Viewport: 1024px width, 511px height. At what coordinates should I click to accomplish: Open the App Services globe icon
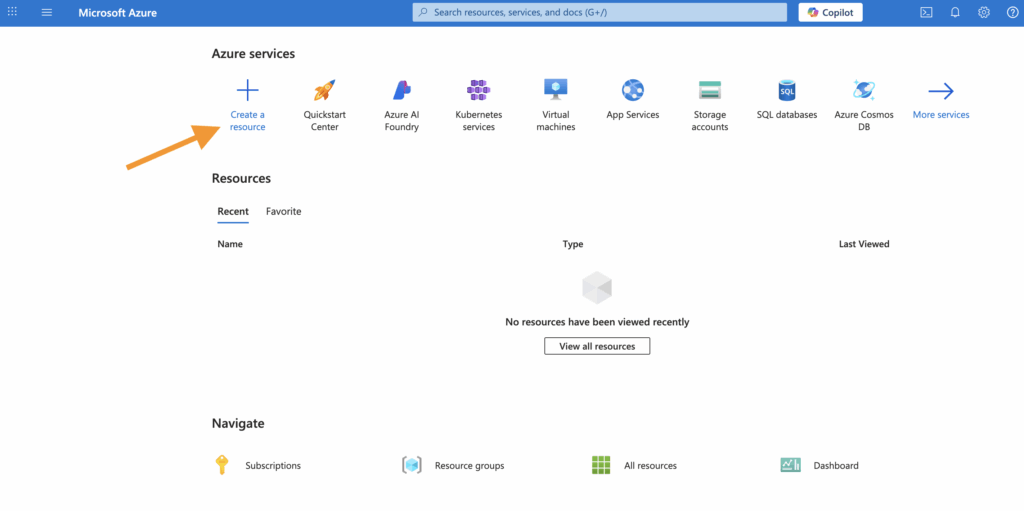pyautogui.click(x=633, y=90)
